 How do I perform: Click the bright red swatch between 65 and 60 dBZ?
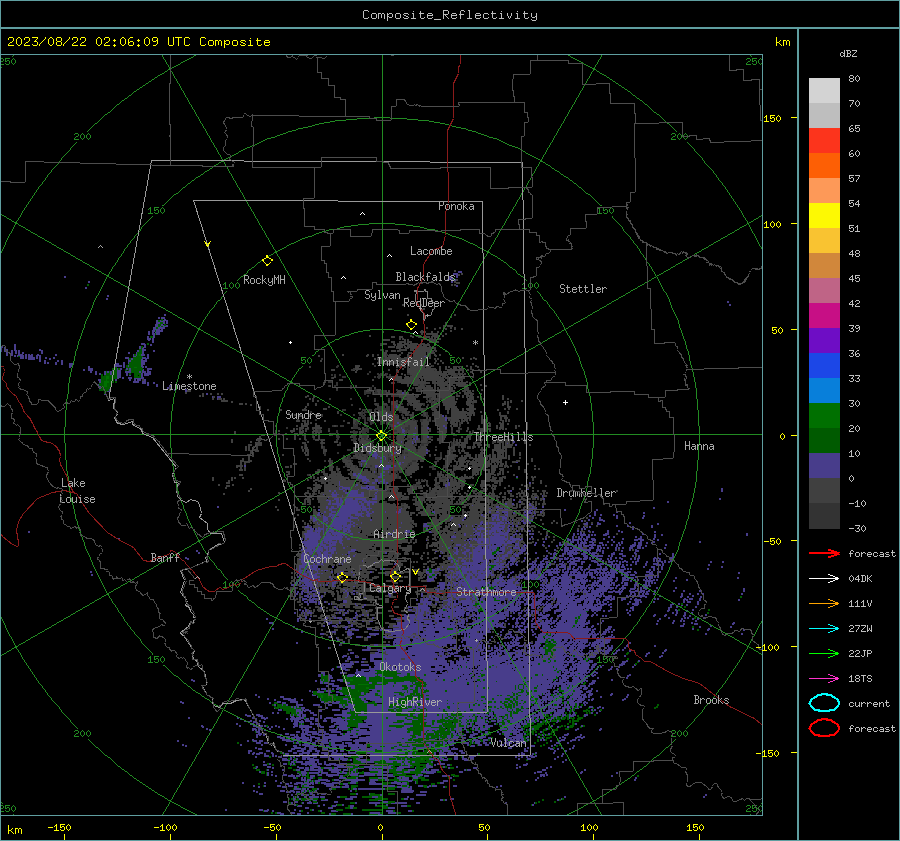pyautogui.click(x=824, y=141)
